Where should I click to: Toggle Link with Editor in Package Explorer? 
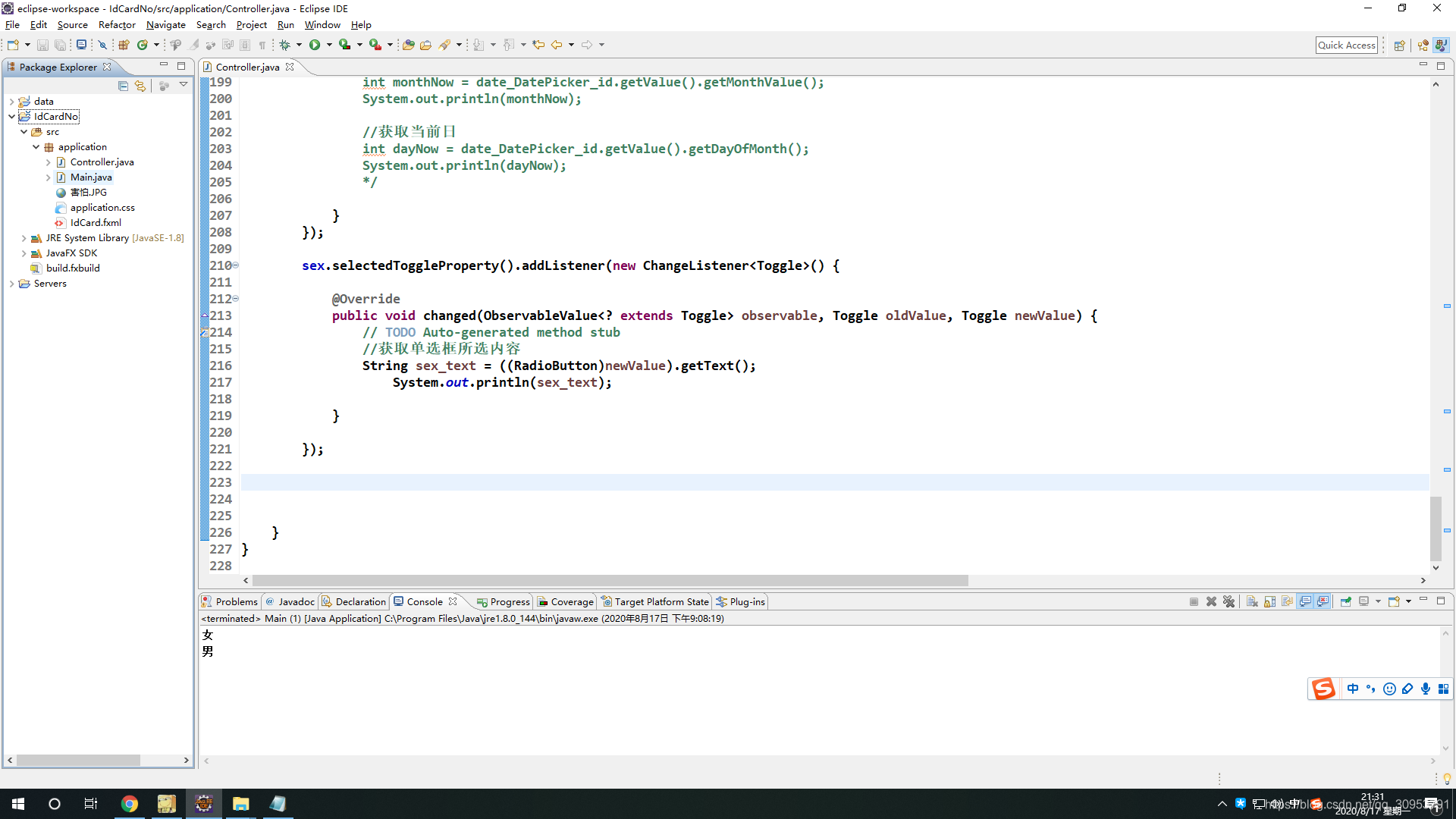(140, 86)
